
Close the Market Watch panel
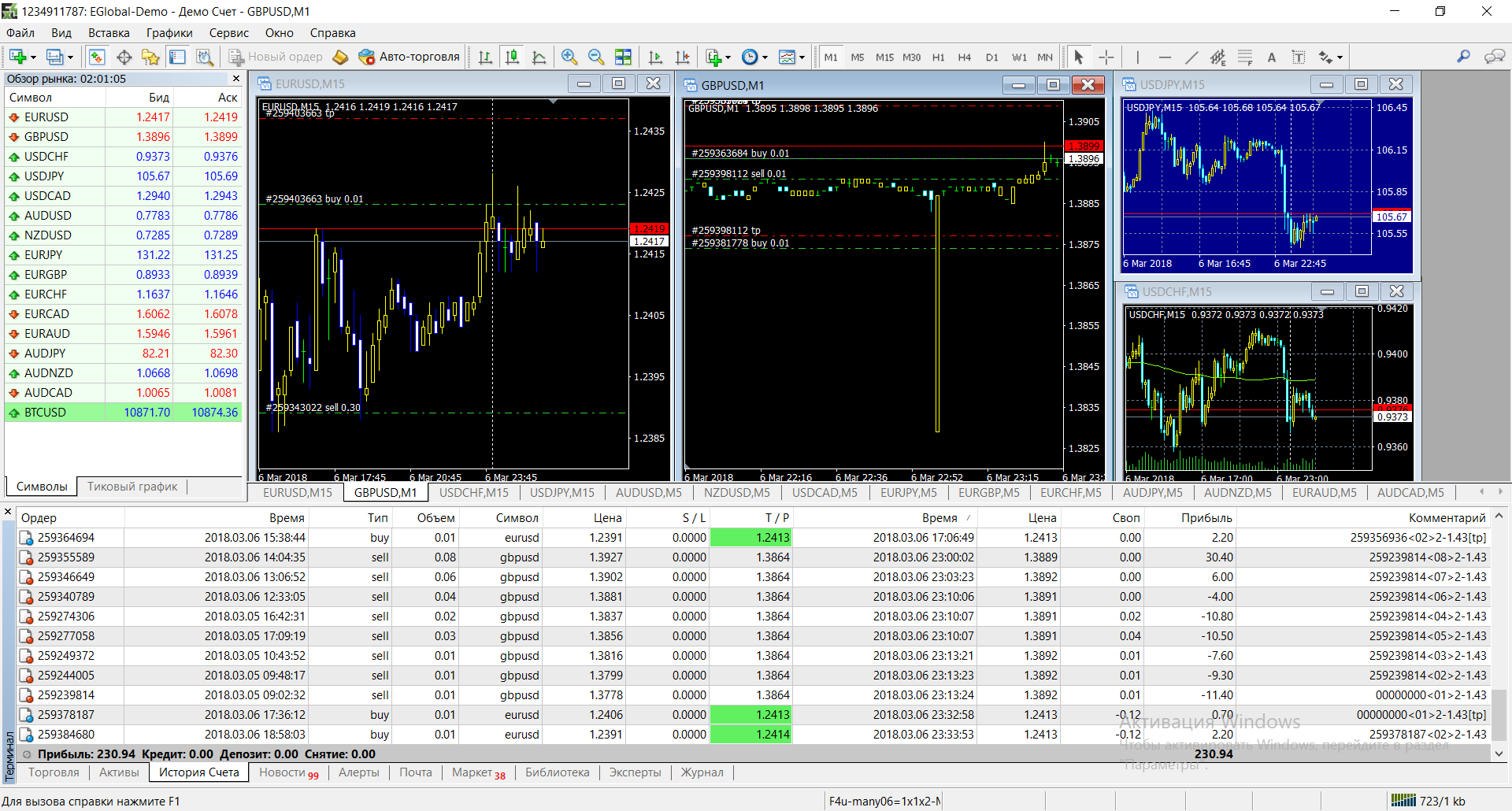pyautogui.click(x=235, y=79)
